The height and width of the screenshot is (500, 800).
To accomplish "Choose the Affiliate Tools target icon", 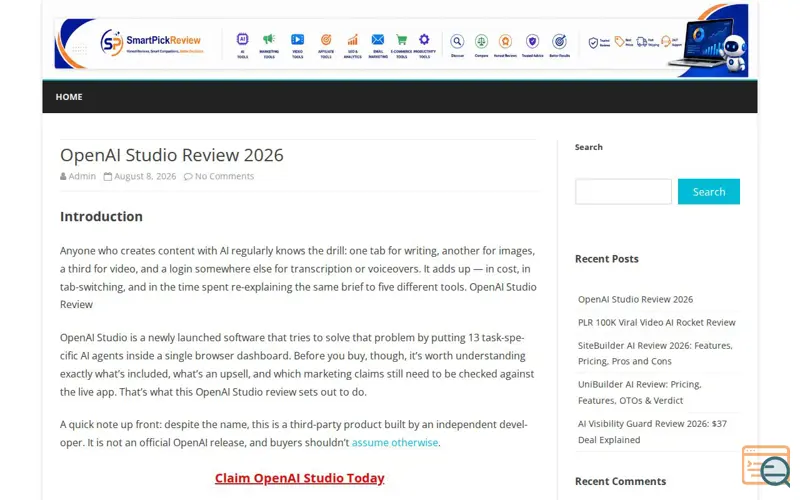I will (326, 39).
